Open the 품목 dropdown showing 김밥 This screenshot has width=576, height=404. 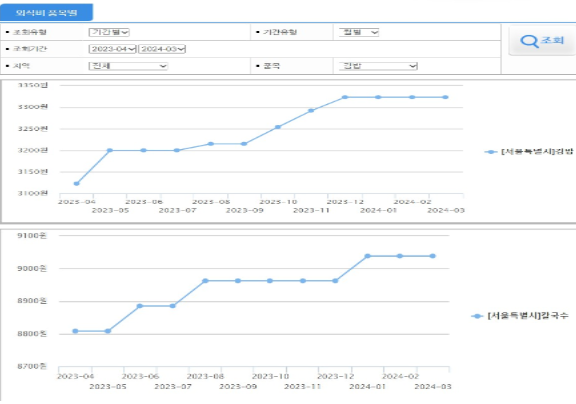[378, 66]
